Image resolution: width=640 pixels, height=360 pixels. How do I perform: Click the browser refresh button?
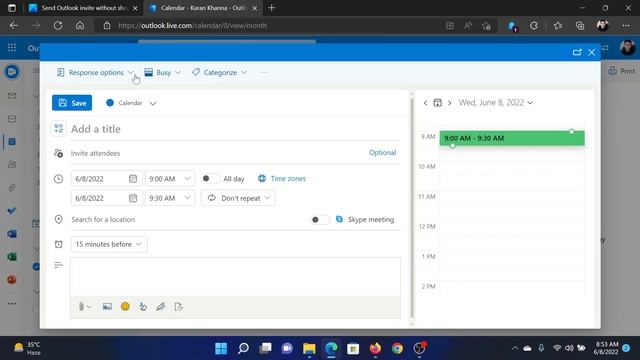[x=58, y=25]
